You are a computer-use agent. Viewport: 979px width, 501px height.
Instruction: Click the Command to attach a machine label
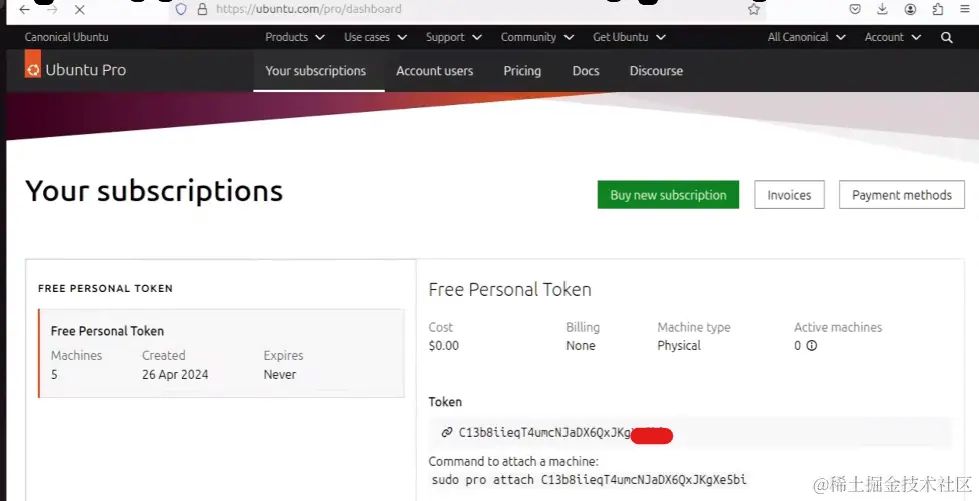pos(513,462)
